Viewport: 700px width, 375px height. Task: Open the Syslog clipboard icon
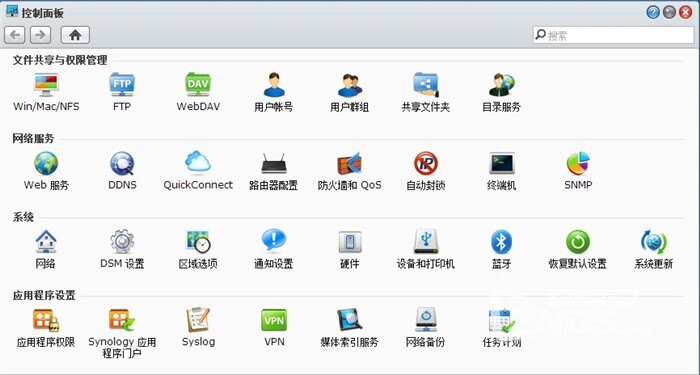pos(198,321)
